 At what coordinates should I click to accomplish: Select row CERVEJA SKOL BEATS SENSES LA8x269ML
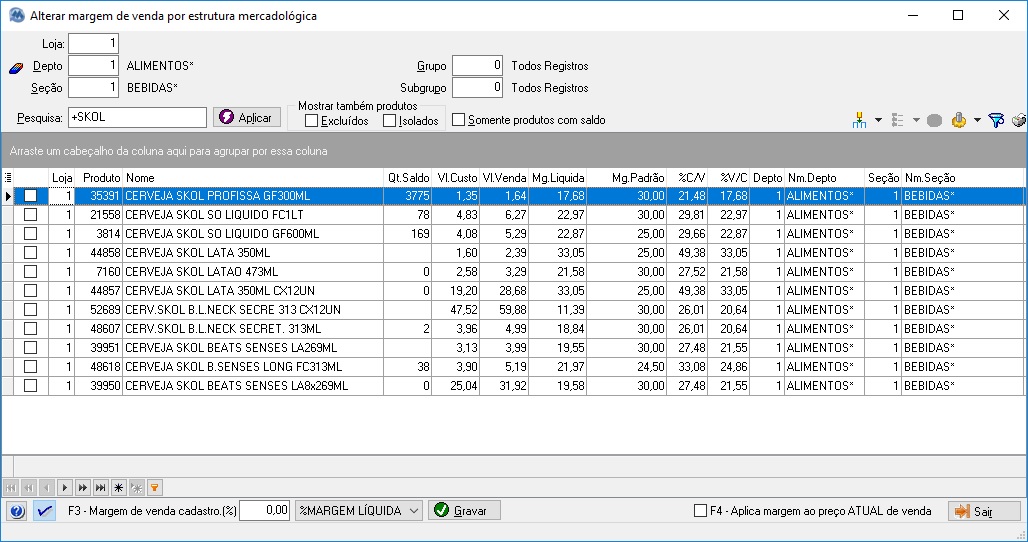pos(513,386)
